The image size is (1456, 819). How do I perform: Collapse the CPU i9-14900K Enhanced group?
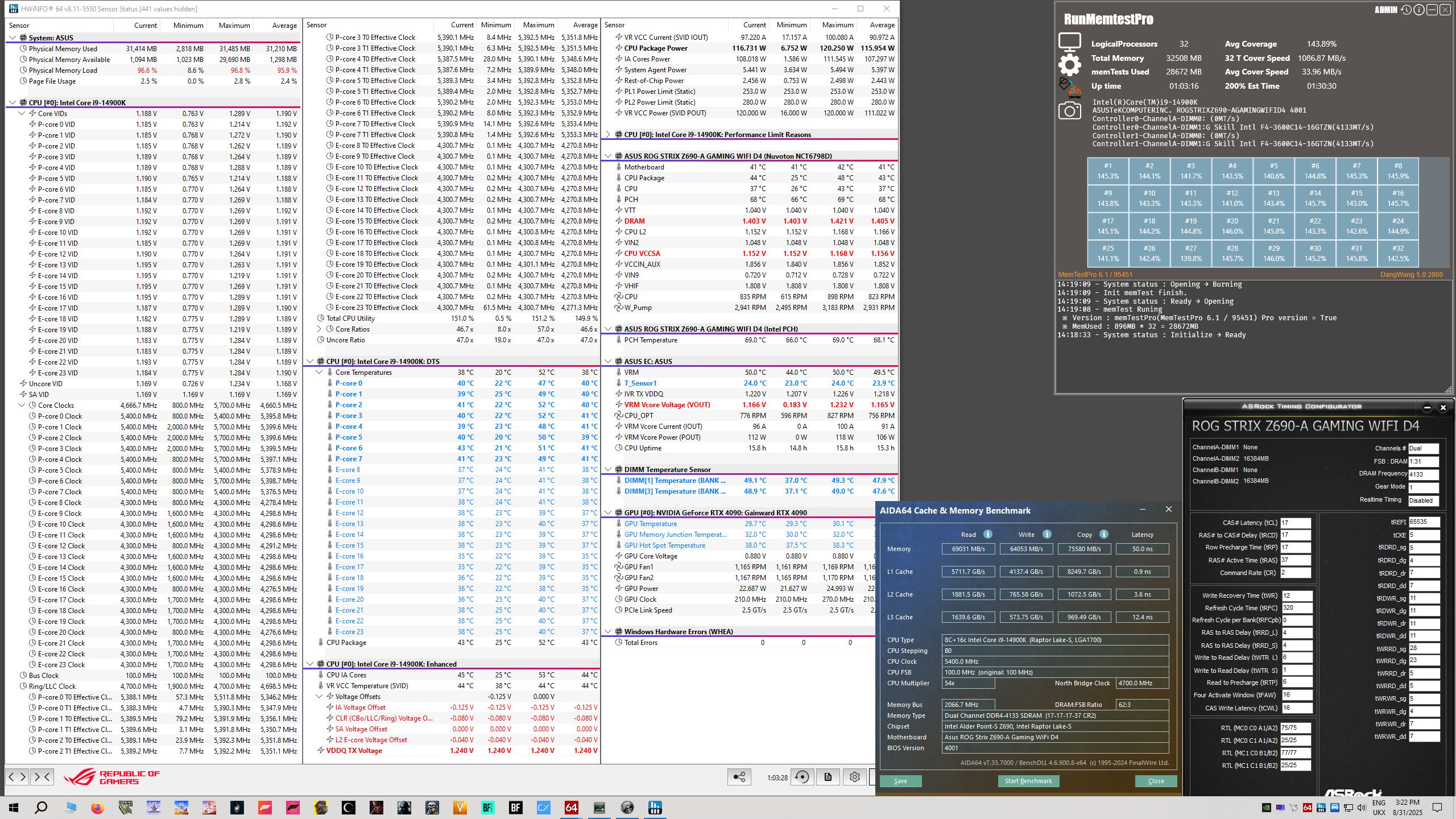310,664
